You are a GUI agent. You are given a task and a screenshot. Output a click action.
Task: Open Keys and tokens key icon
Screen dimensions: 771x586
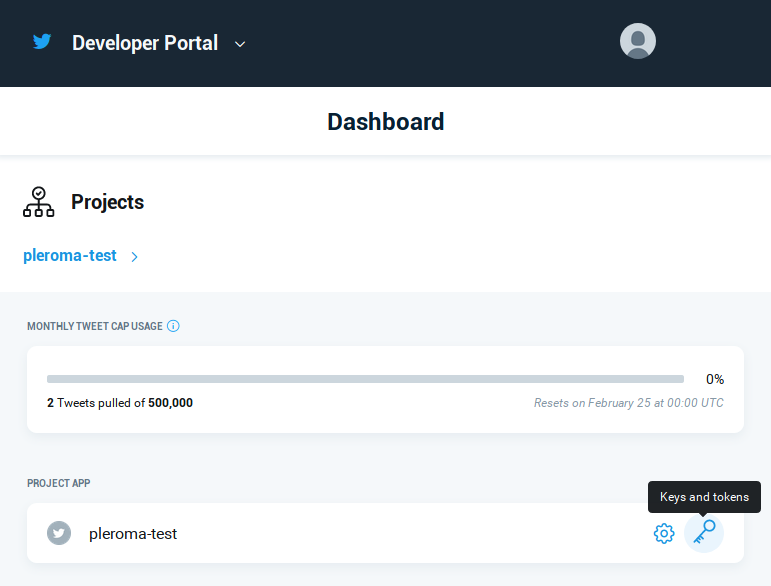click(x=704, y=533)
